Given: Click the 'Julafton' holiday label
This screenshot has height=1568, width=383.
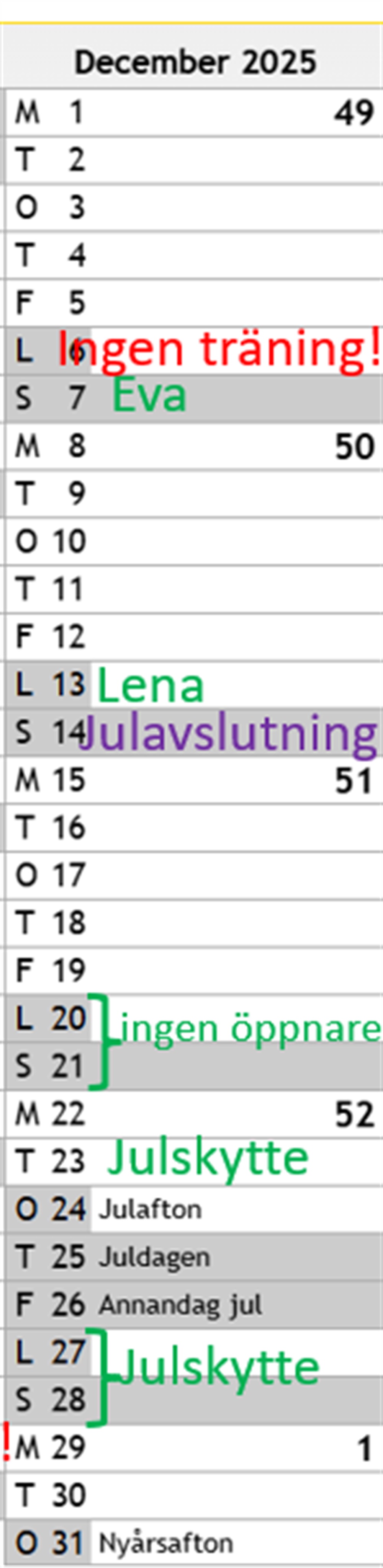Looking at the screenshot, I should [x=150, y=1209].
